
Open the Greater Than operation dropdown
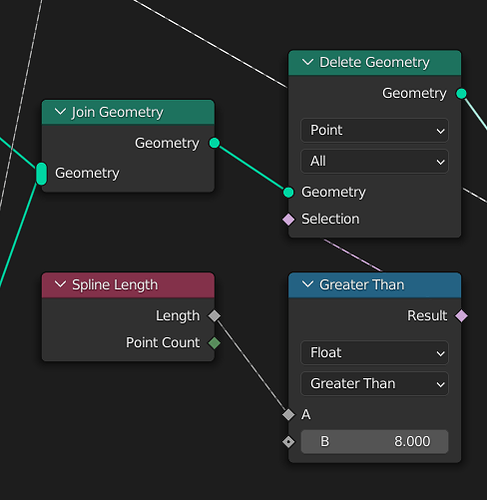(x=374, y=384)
